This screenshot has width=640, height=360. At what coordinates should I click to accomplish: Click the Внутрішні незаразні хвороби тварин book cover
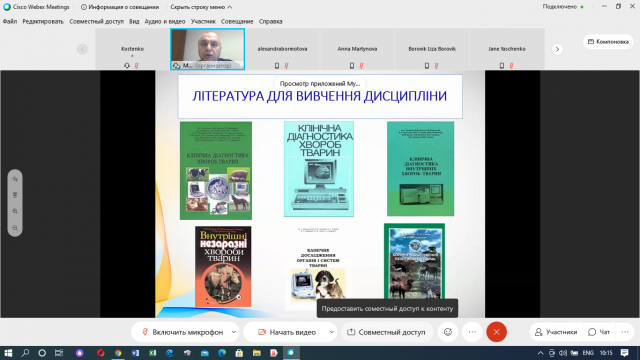click(x=223, y=267)
